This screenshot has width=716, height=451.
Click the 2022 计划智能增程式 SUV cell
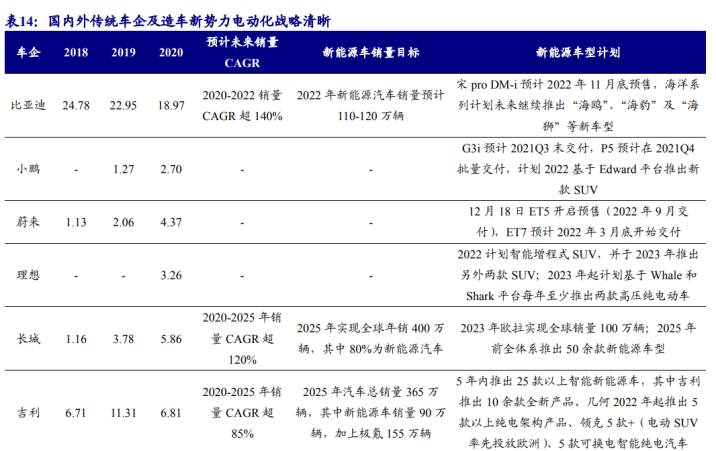tap(578, 275)
